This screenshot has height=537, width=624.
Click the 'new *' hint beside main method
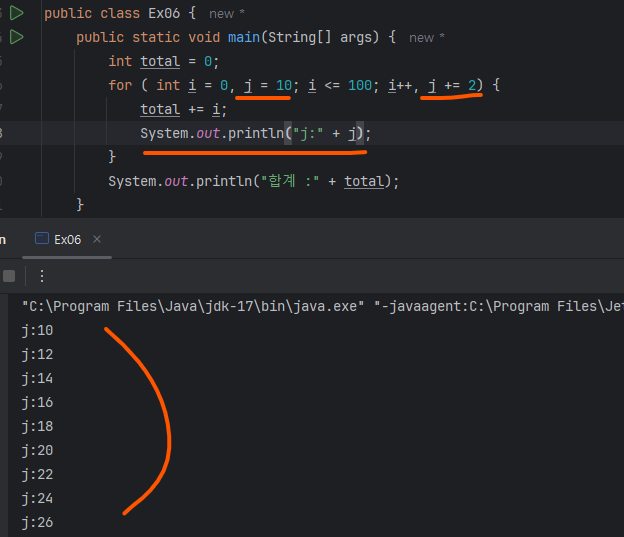427,38
